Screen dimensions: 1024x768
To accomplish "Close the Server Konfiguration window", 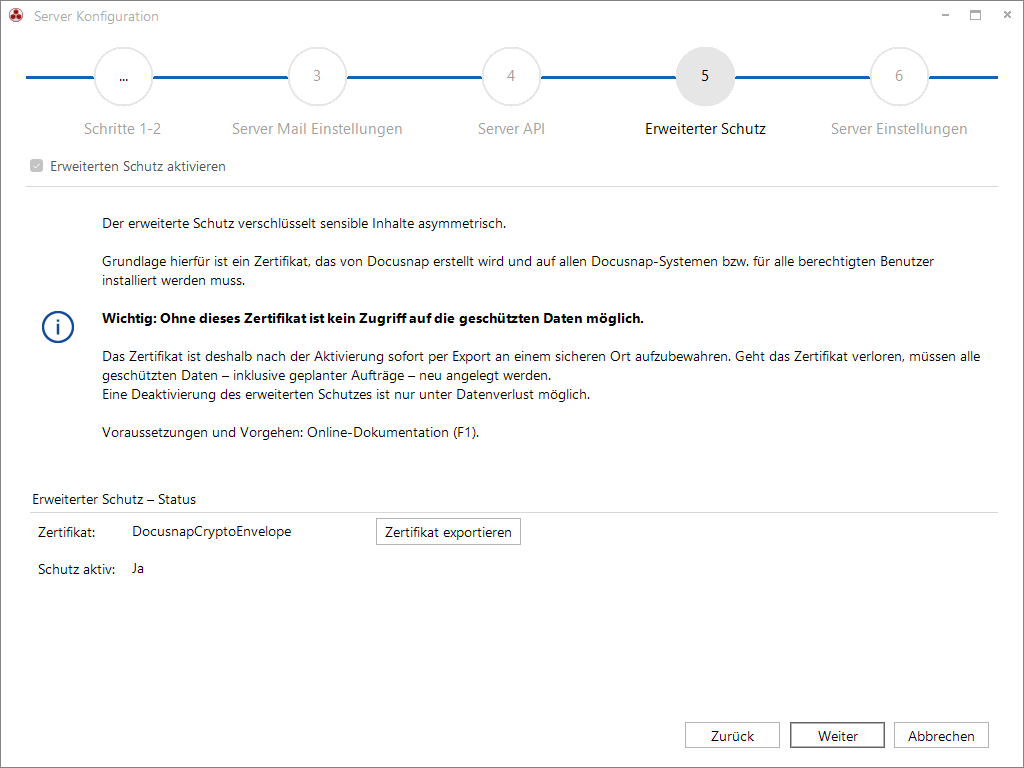I will click(1007, 15).
